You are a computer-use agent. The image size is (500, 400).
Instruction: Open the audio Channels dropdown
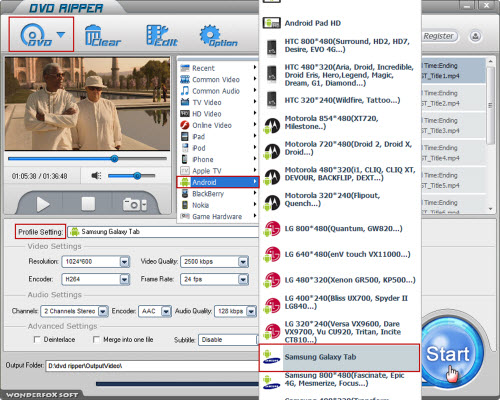point(74,311)
